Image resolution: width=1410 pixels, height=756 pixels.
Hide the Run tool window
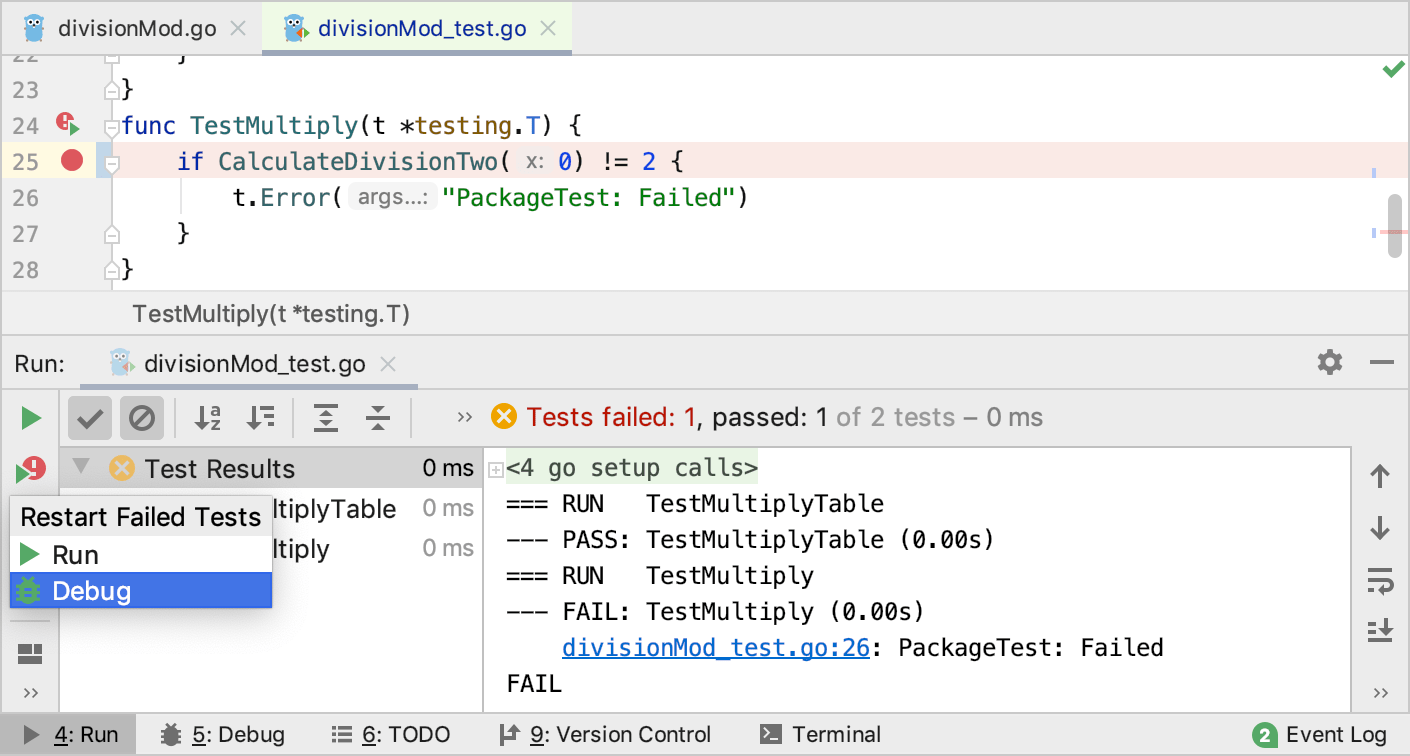[1382, 362]
